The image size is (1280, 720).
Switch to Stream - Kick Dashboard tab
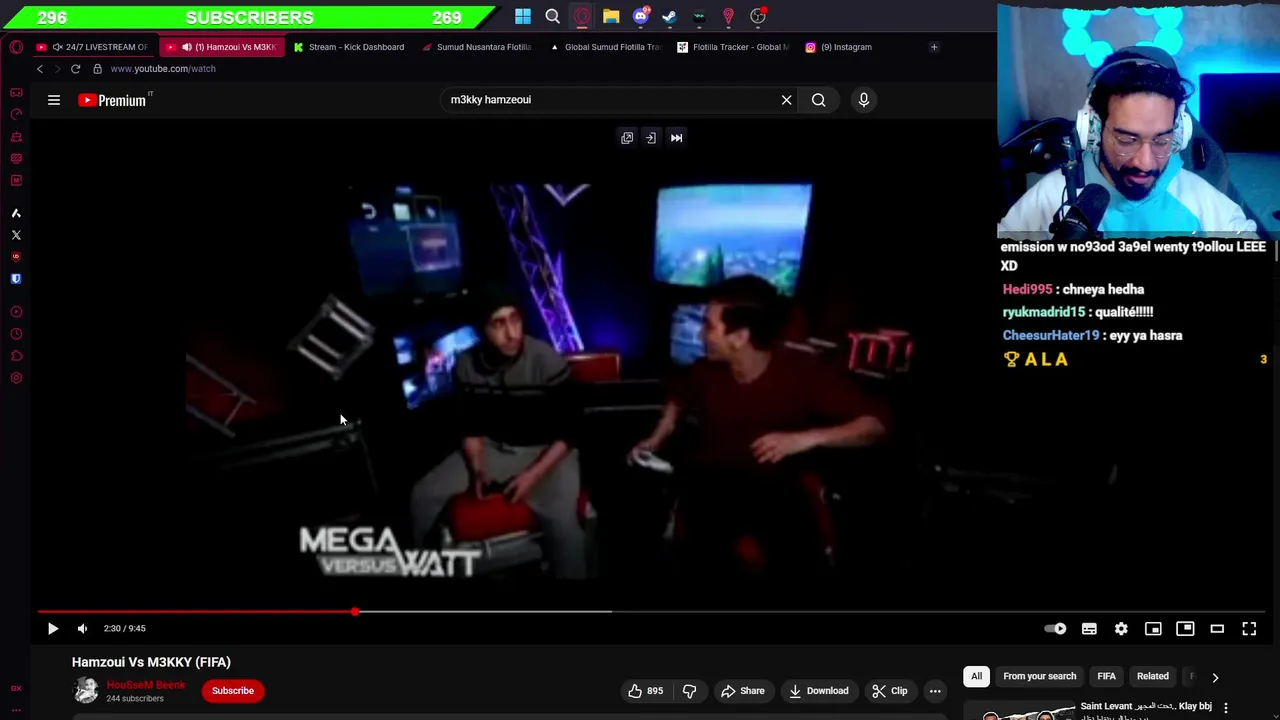(349, 47)
